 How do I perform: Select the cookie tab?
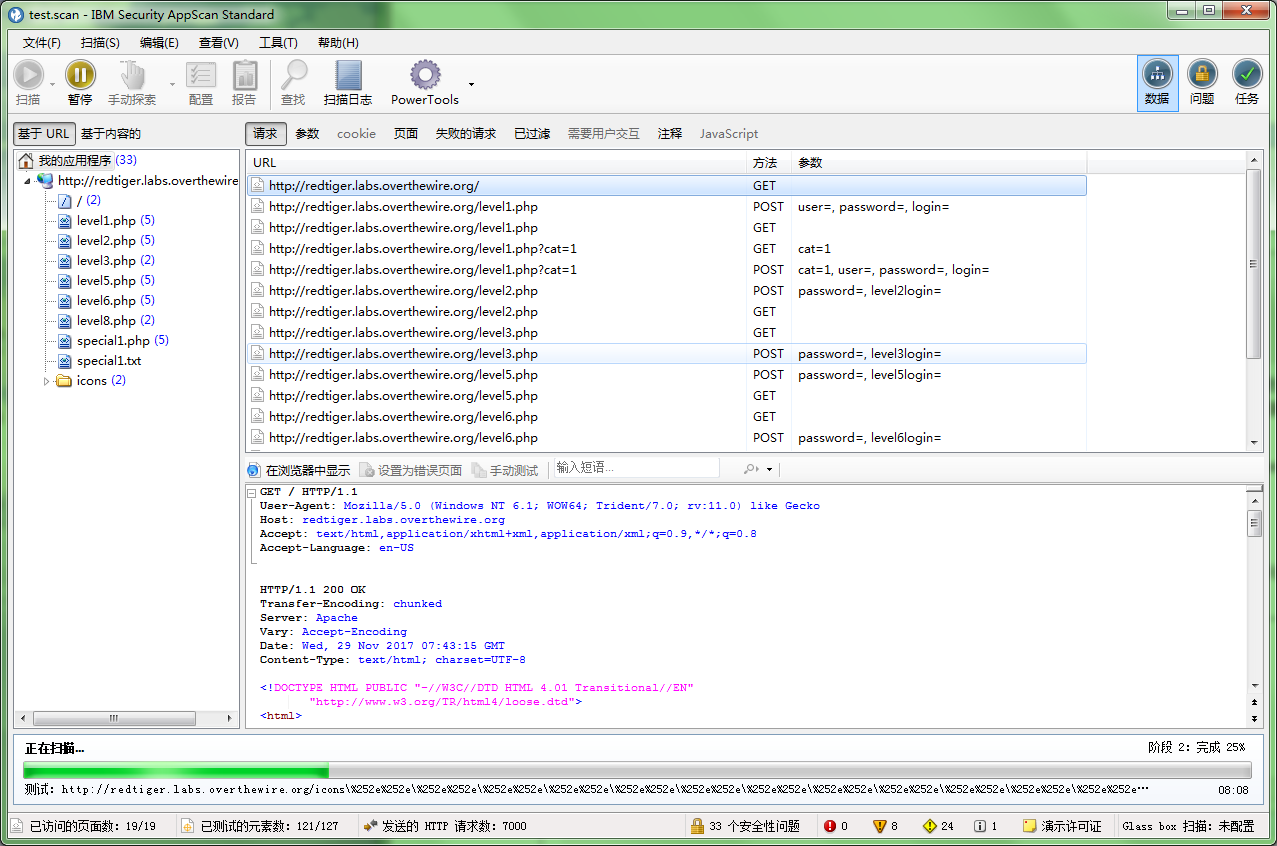pos(356,134)
